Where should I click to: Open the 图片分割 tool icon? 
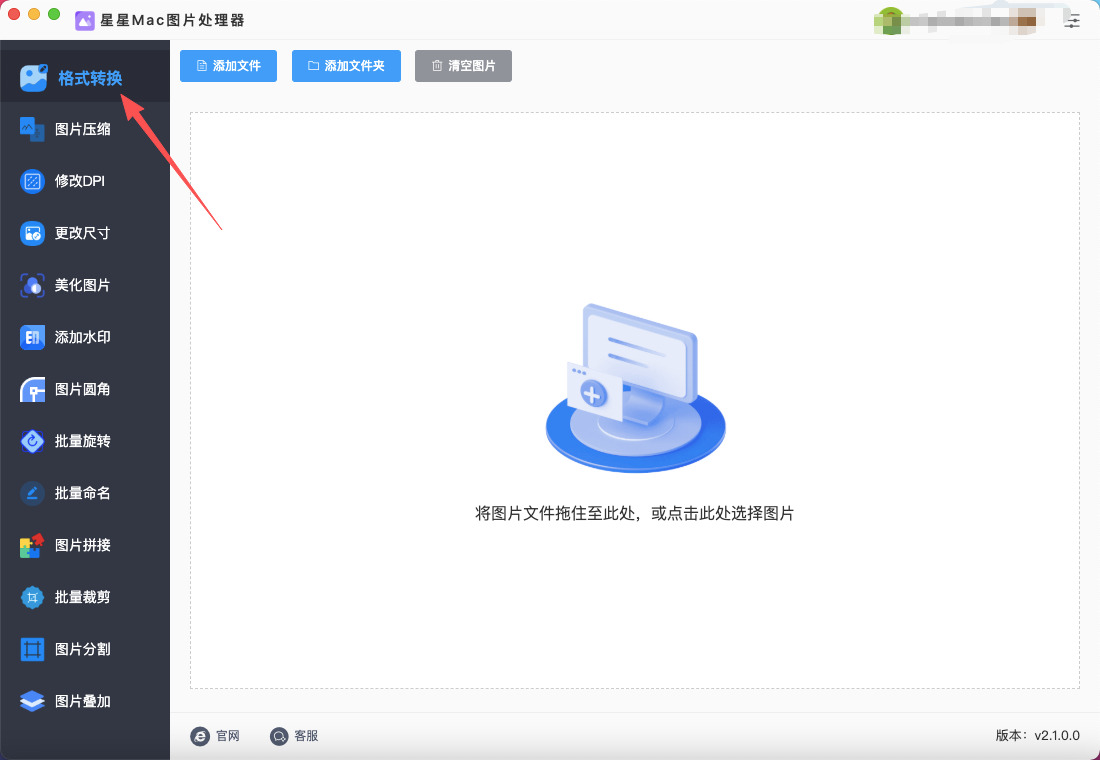[32, 649]
